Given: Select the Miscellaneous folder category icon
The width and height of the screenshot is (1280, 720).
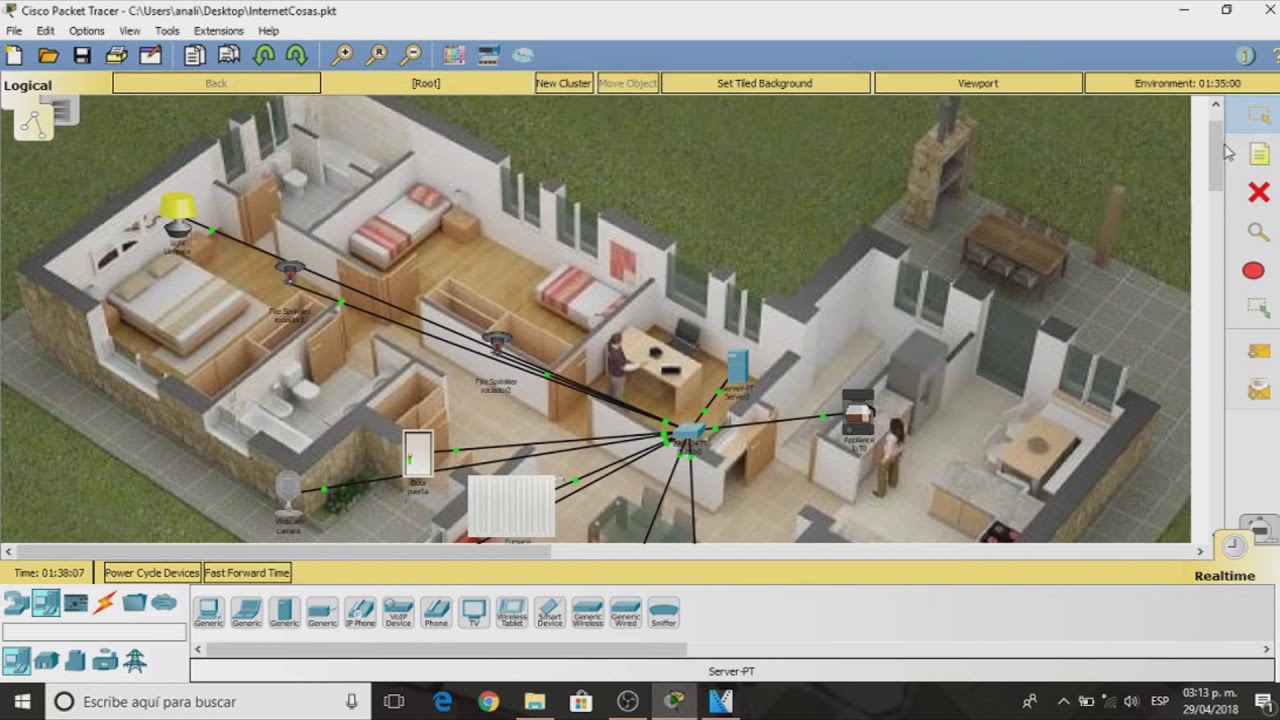Looking at the screenshot, I should [x=135, y=603].
